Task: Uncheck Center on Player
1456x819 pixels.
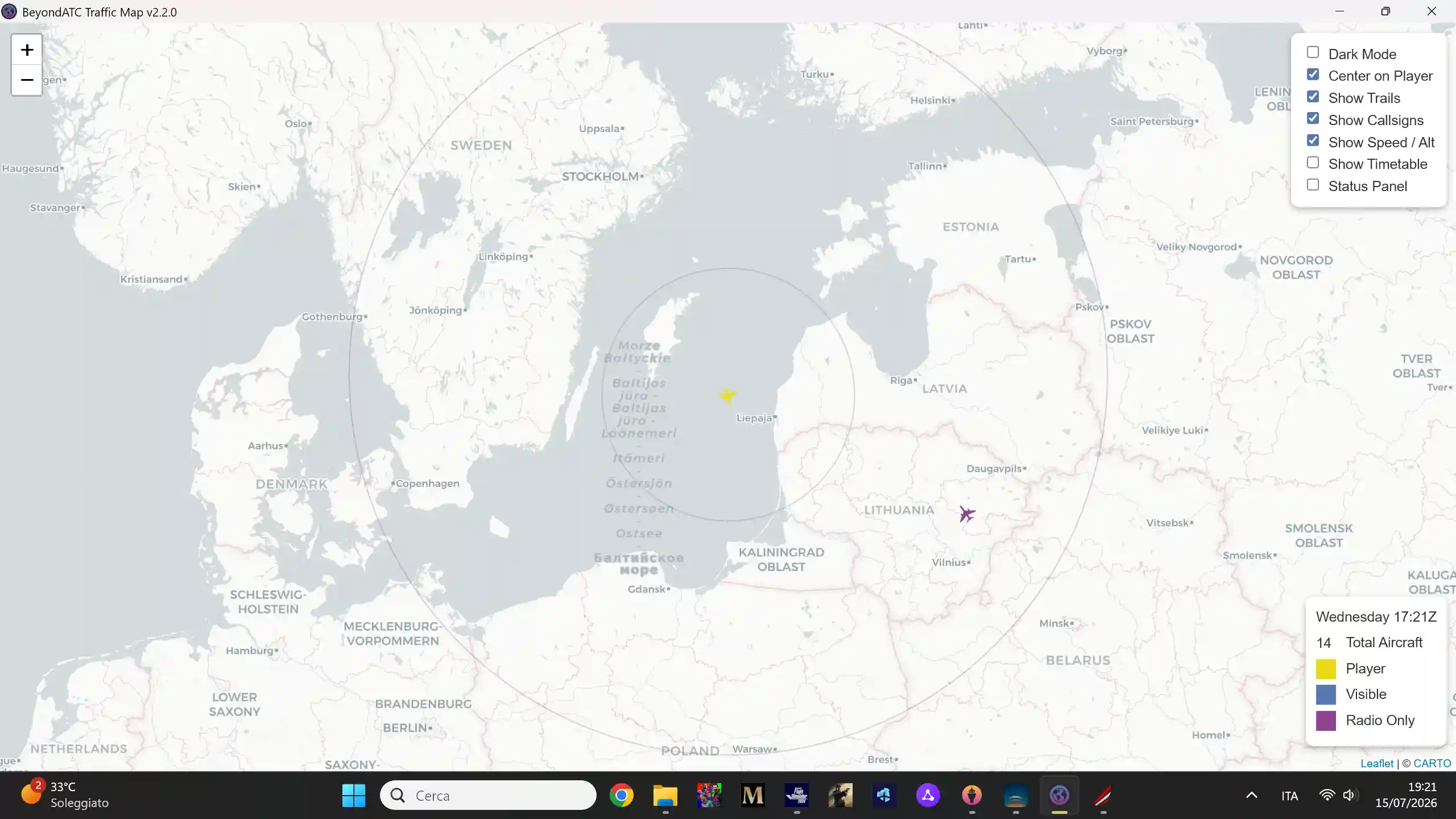Action: (1313, 75)
